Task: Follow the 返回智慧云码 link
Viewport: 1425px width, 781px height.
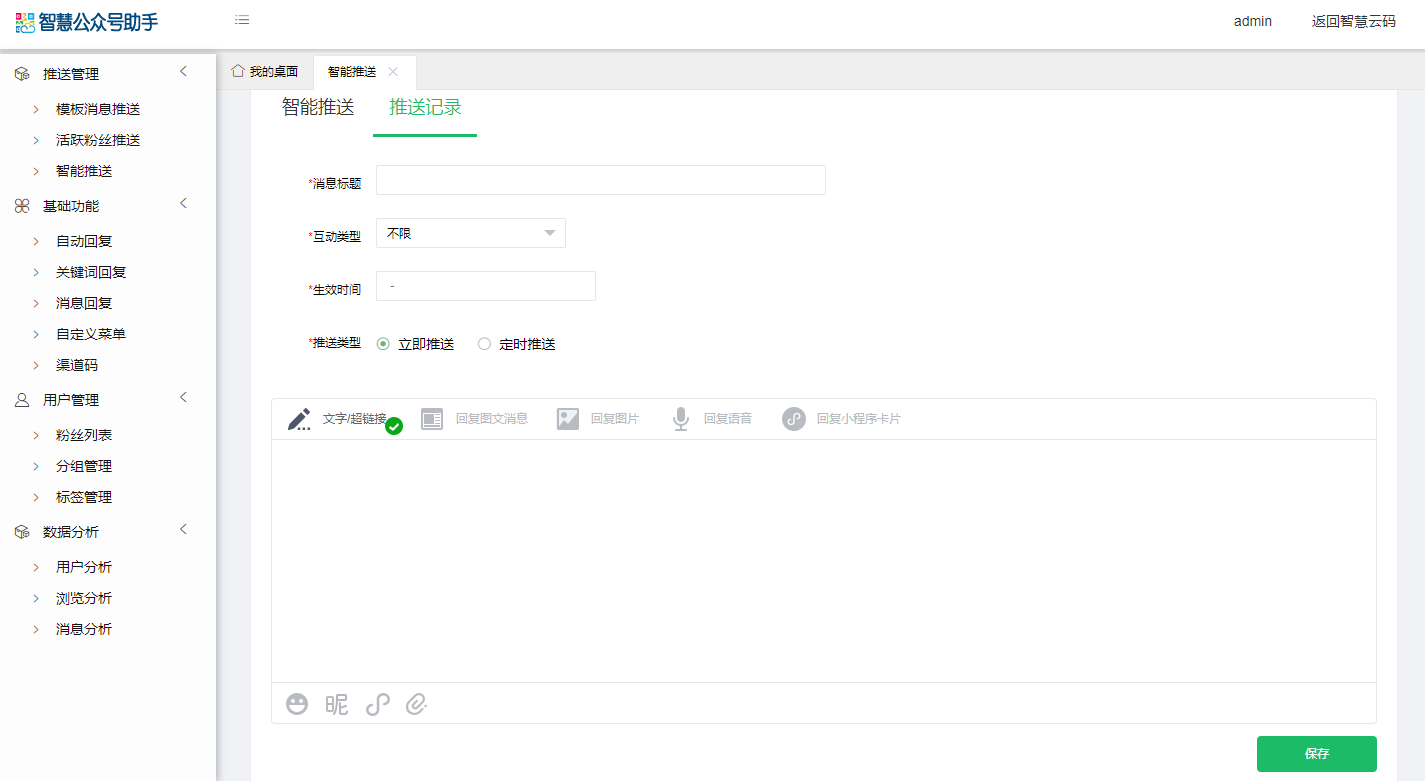Action: pyautogui.click(x=1354, y=21)
